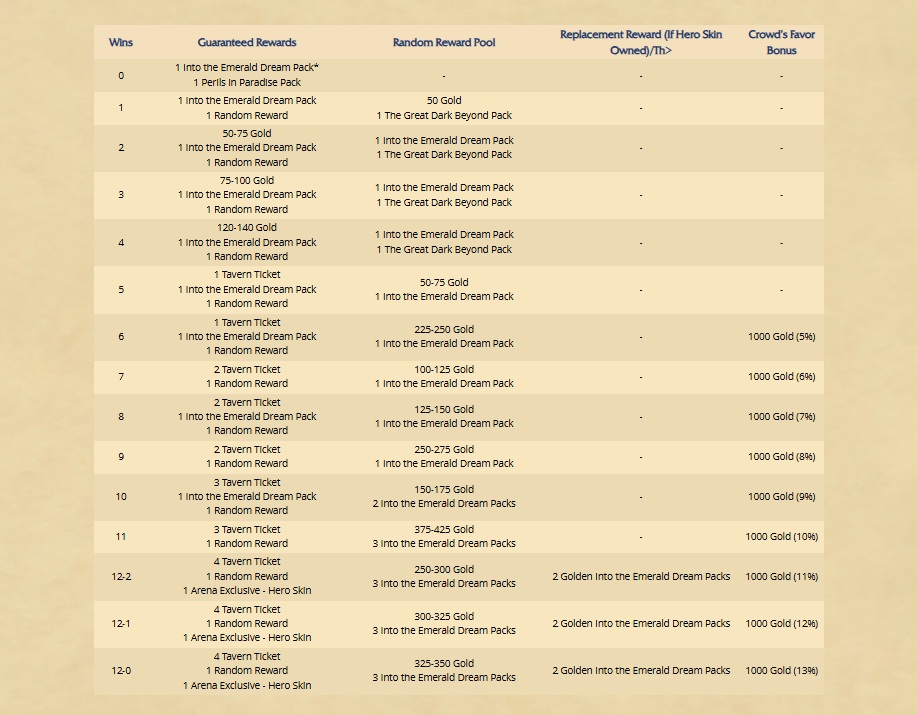
Task: Click '1000 Gold (7%)' bonus cell
Action: pyautogui.click(x=781, y=416)
